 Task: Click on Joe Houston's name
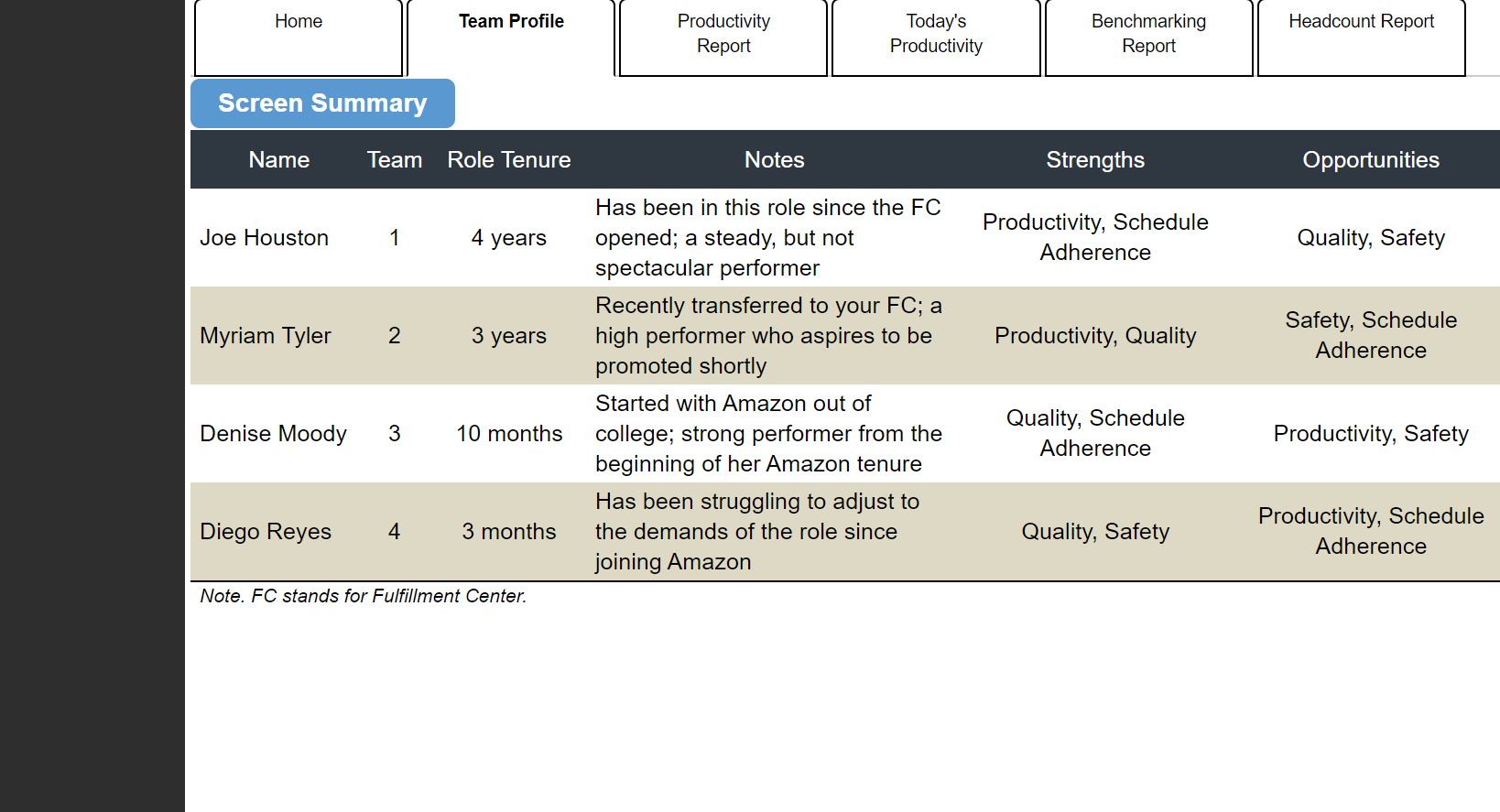(x=264, y=237)
